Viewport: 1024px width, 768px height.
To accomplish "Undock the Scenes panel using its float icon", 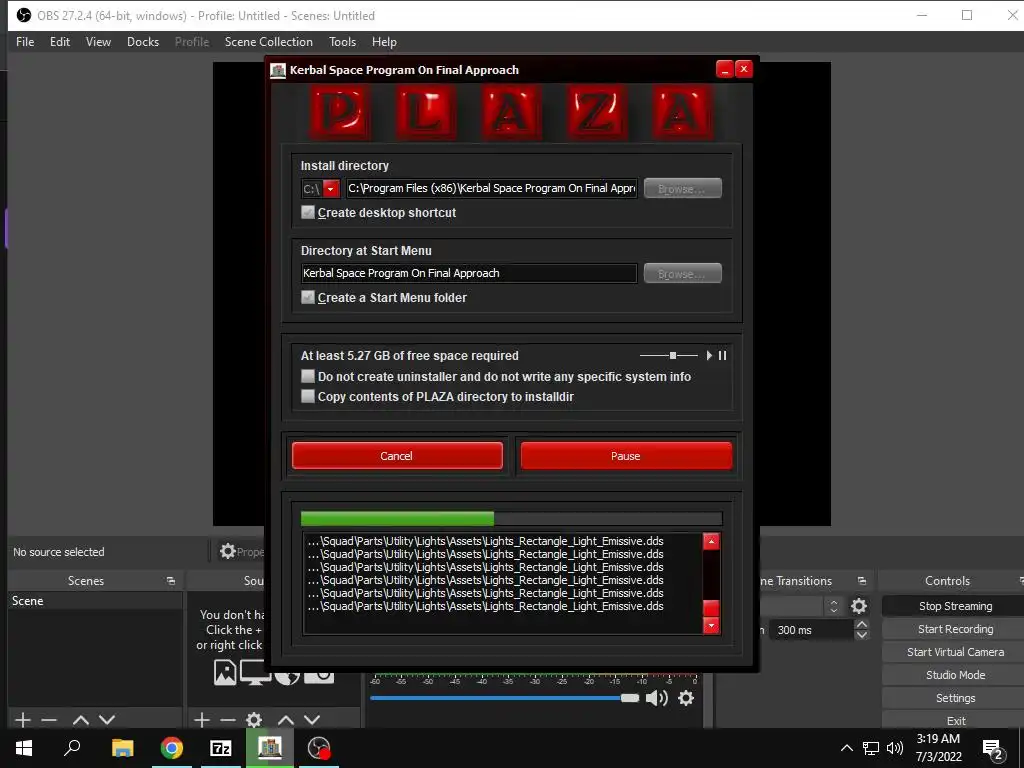I will coord(171,581).
